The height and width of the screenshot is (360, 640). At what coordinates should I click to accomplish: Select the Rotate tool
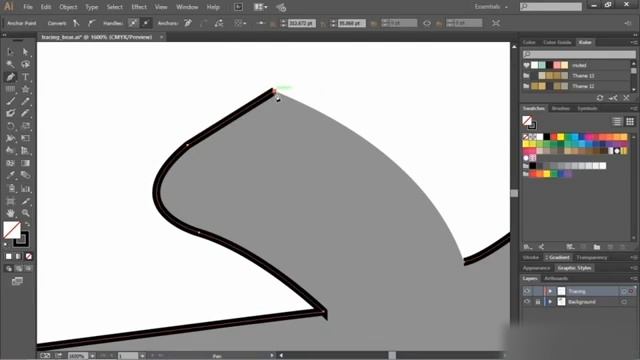(x=10, y=126)
